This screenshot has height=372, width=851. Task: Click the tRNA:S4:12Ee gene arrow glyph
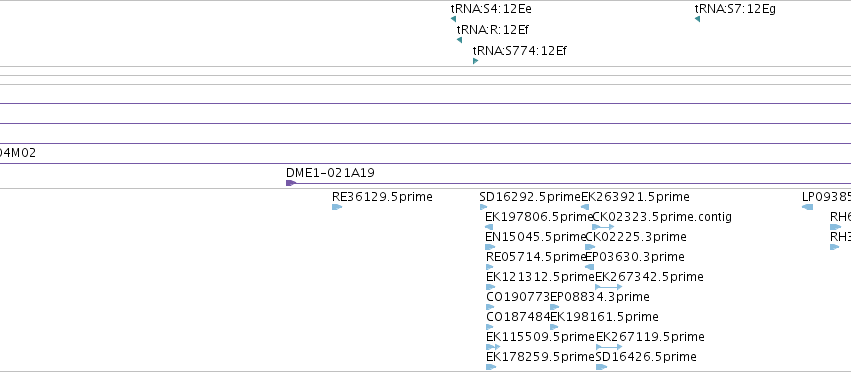click(453, 20)
